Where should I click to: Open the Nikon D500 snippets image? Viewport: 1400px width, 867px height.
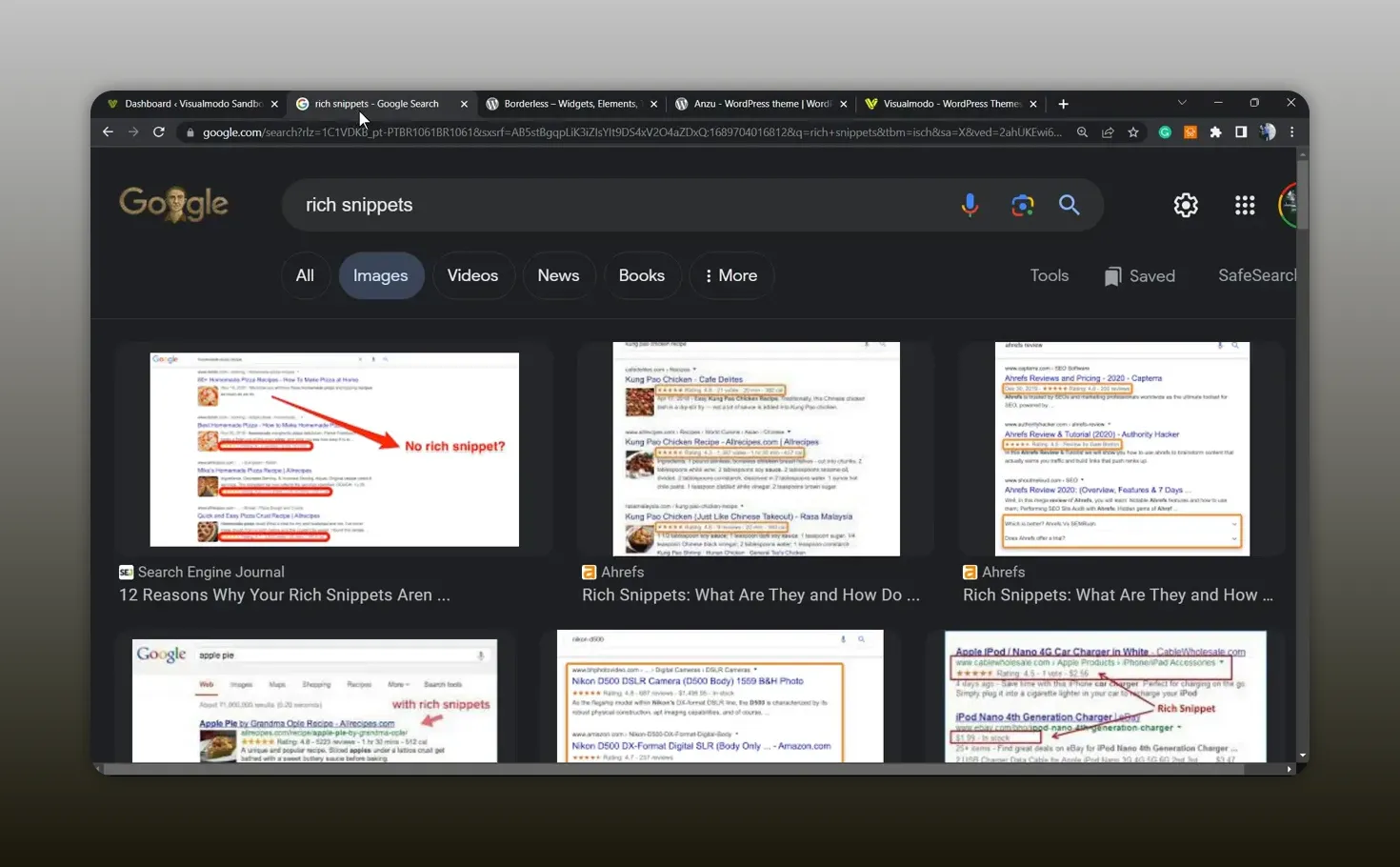coord(720,696)
